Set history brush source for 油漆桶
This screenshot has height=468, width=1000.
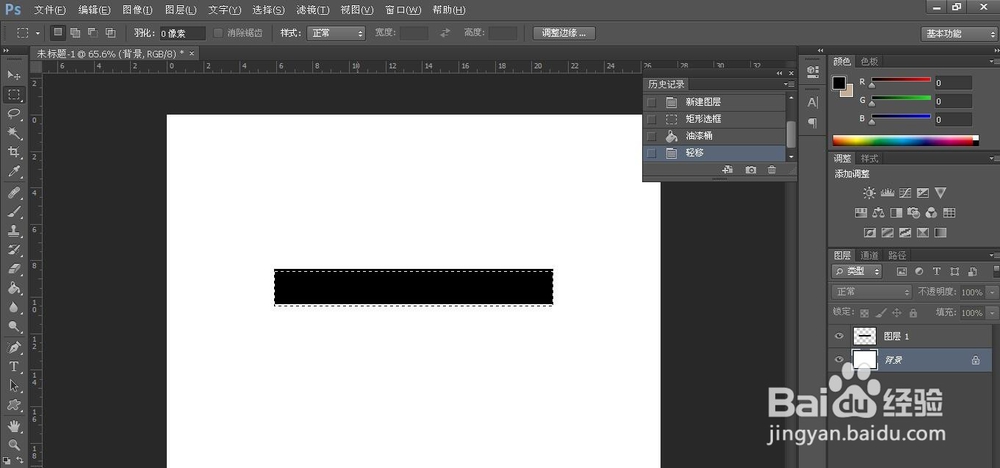pos(651,136)
